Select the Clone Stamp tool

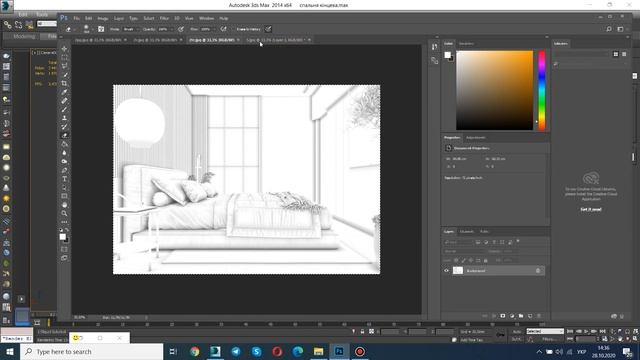click(x=64, y=118)
